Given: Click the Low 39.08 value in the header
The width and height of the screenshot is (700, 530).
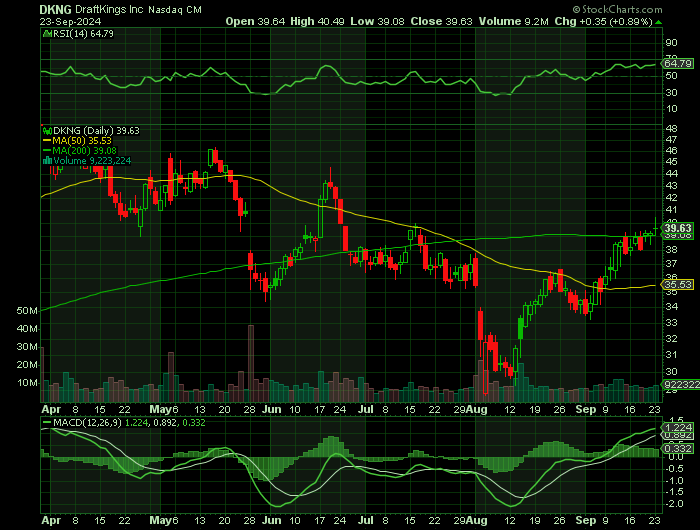Looking at the screenshot, I should click(377, 21).
